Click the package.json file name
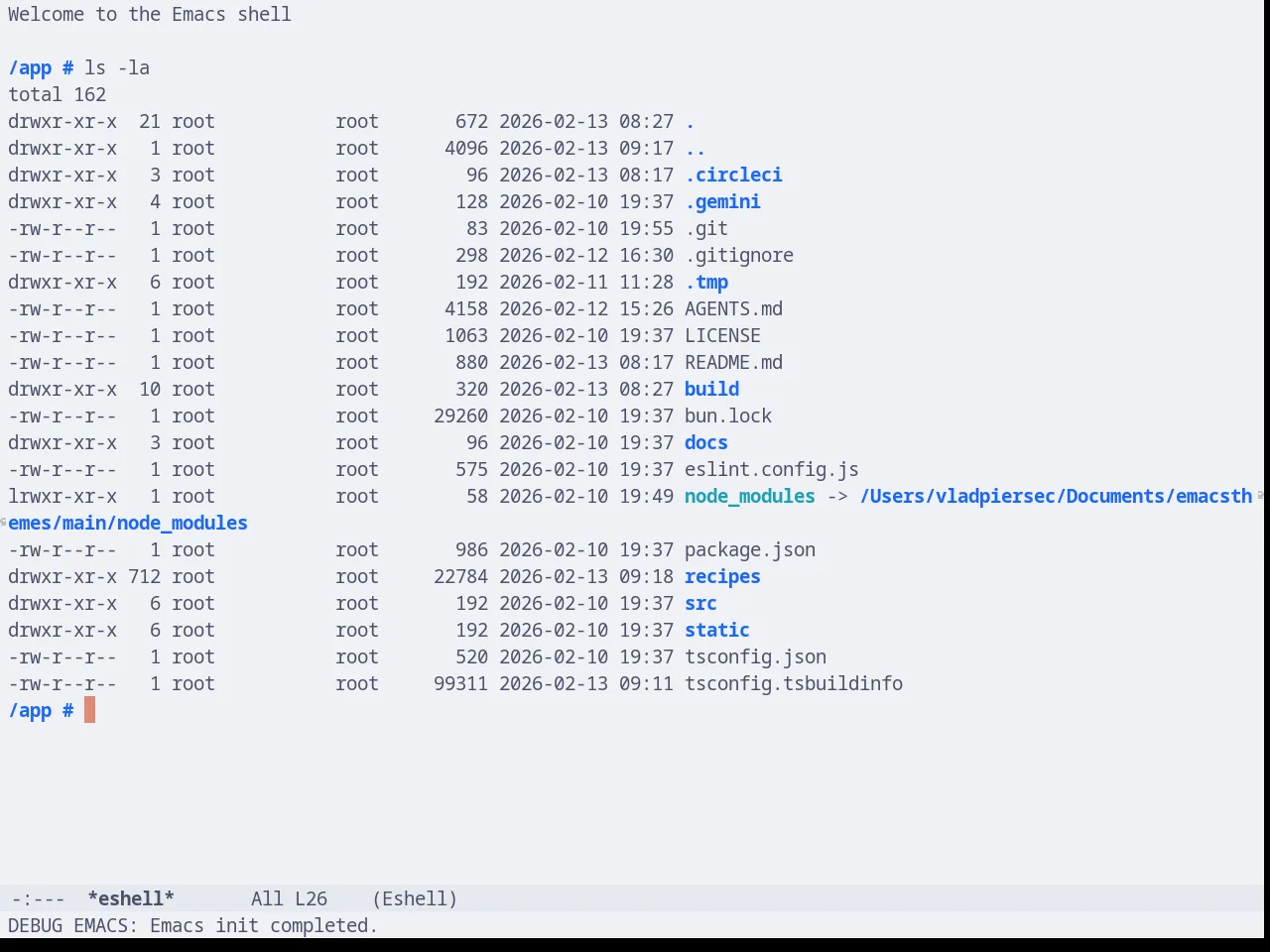 tap(750, 549)
